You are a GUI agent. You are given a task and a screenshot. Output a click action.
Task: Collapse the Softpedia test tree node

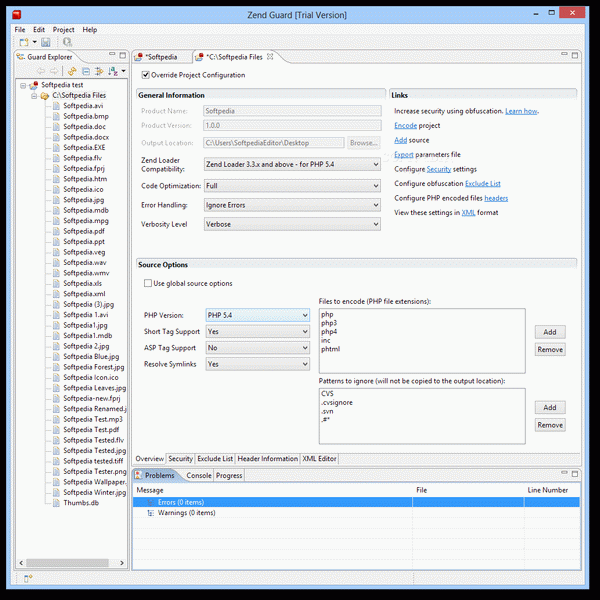21,85
